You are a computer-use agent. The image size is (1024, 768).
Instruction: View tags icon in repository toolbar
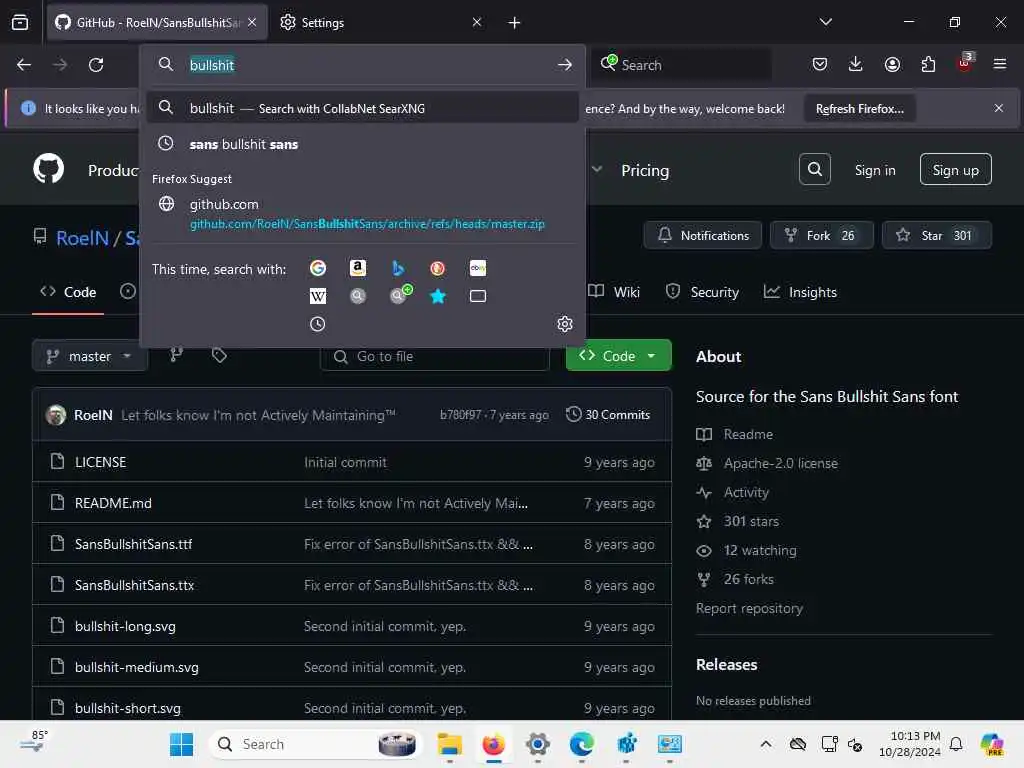pyautogui.click(x=219, y=355)
